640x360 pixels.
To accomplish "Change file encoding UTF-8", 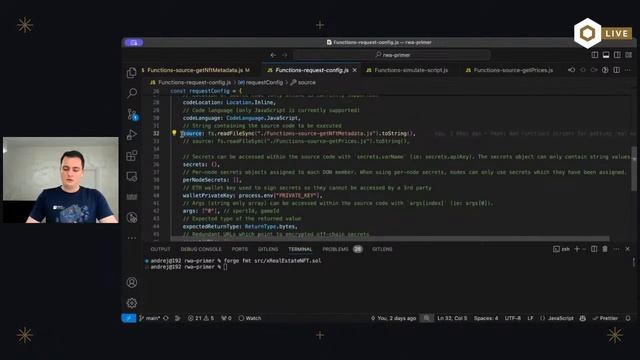I will click(513, 318).
